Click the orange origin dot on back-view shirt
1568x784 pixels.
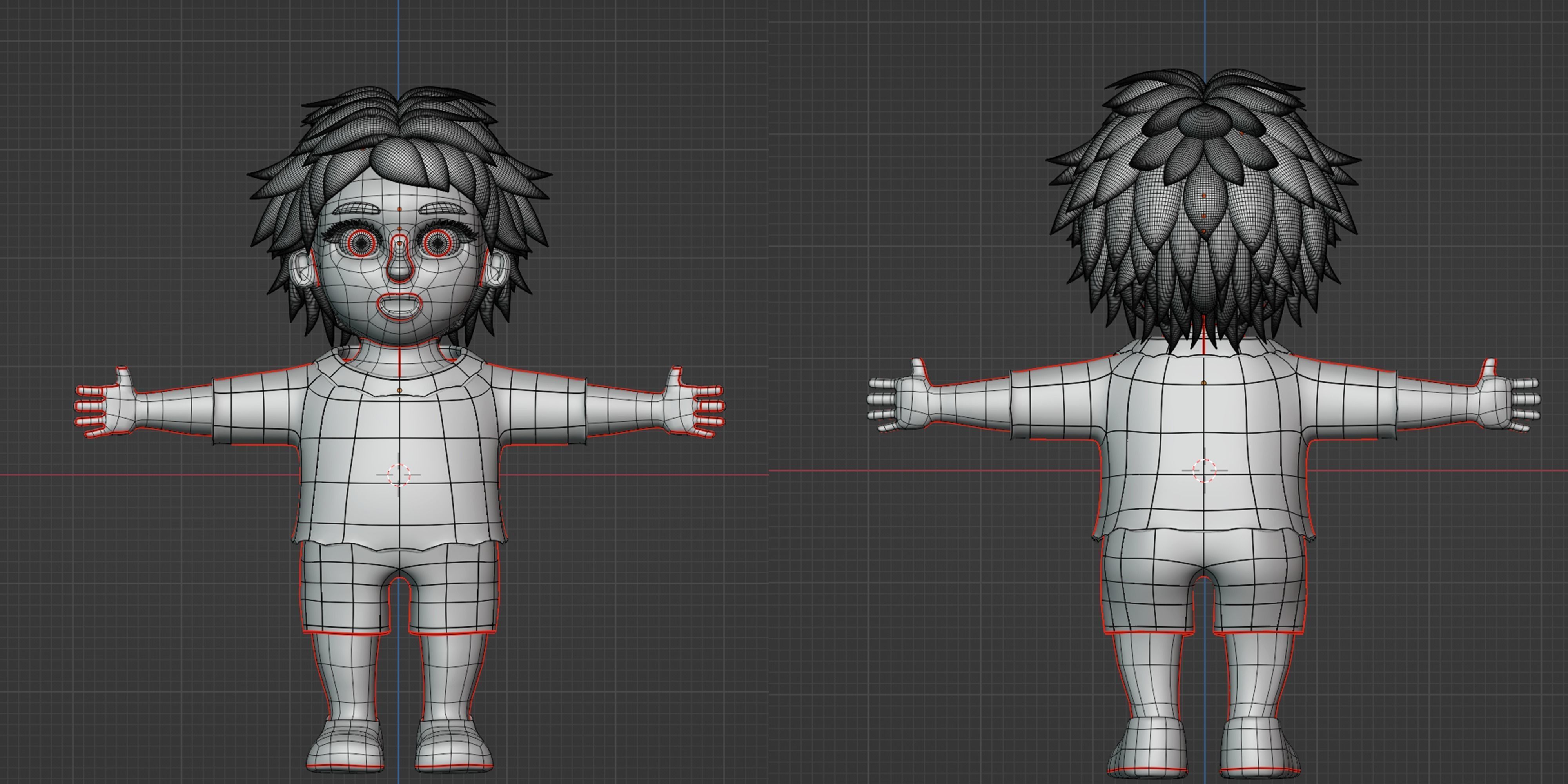pyautogui.click(x=1203, y=383)
